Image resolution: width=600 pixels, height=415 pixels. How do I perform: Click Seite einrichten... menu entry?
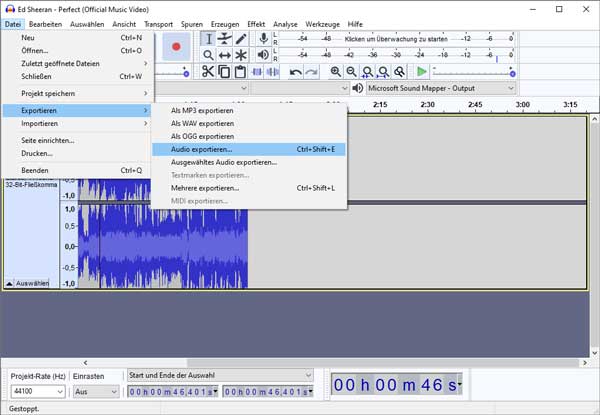(77, 140)
